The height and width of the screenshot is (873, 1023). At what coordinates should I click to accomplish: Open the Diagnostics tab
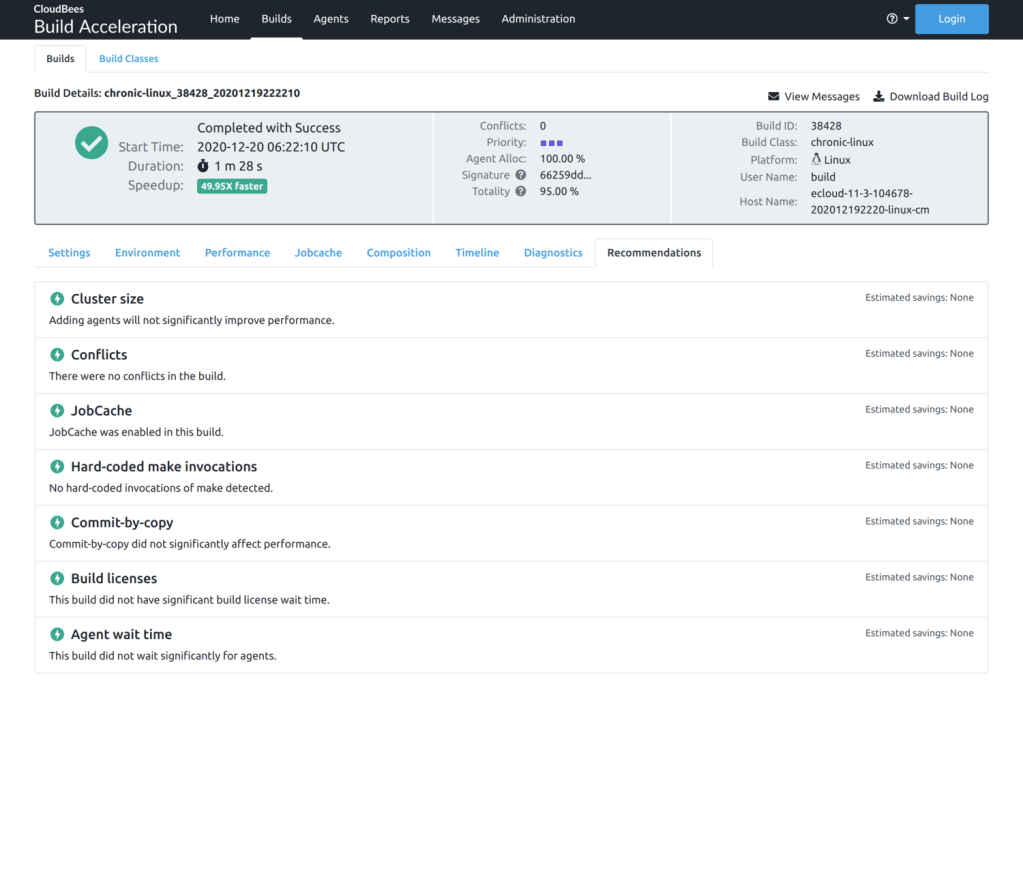553,253
